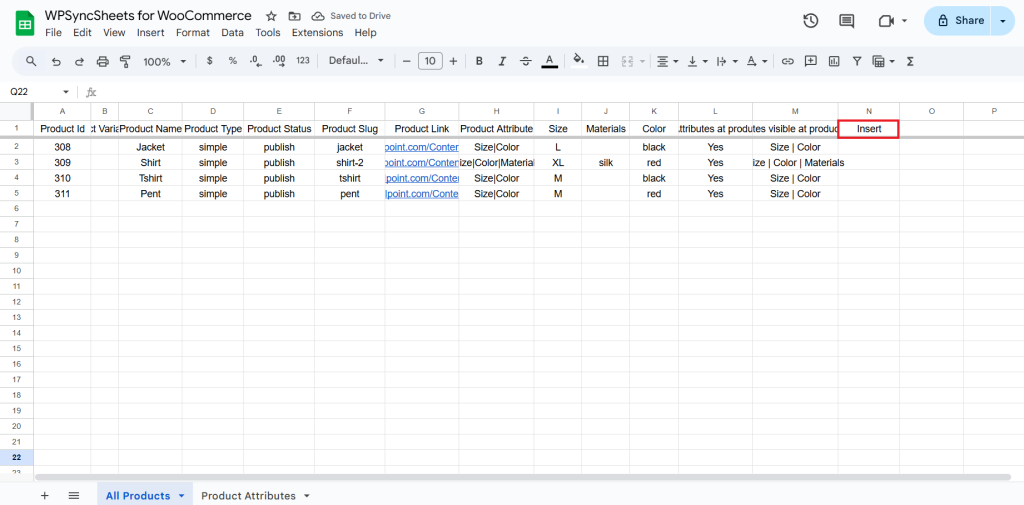Open the Extensions menu
This screenshot has width=1024, height=505.
coord(317,33)
